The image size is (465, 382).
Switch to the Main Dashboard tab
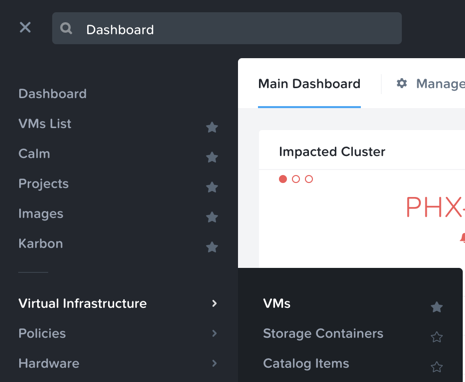coord(309,84)
